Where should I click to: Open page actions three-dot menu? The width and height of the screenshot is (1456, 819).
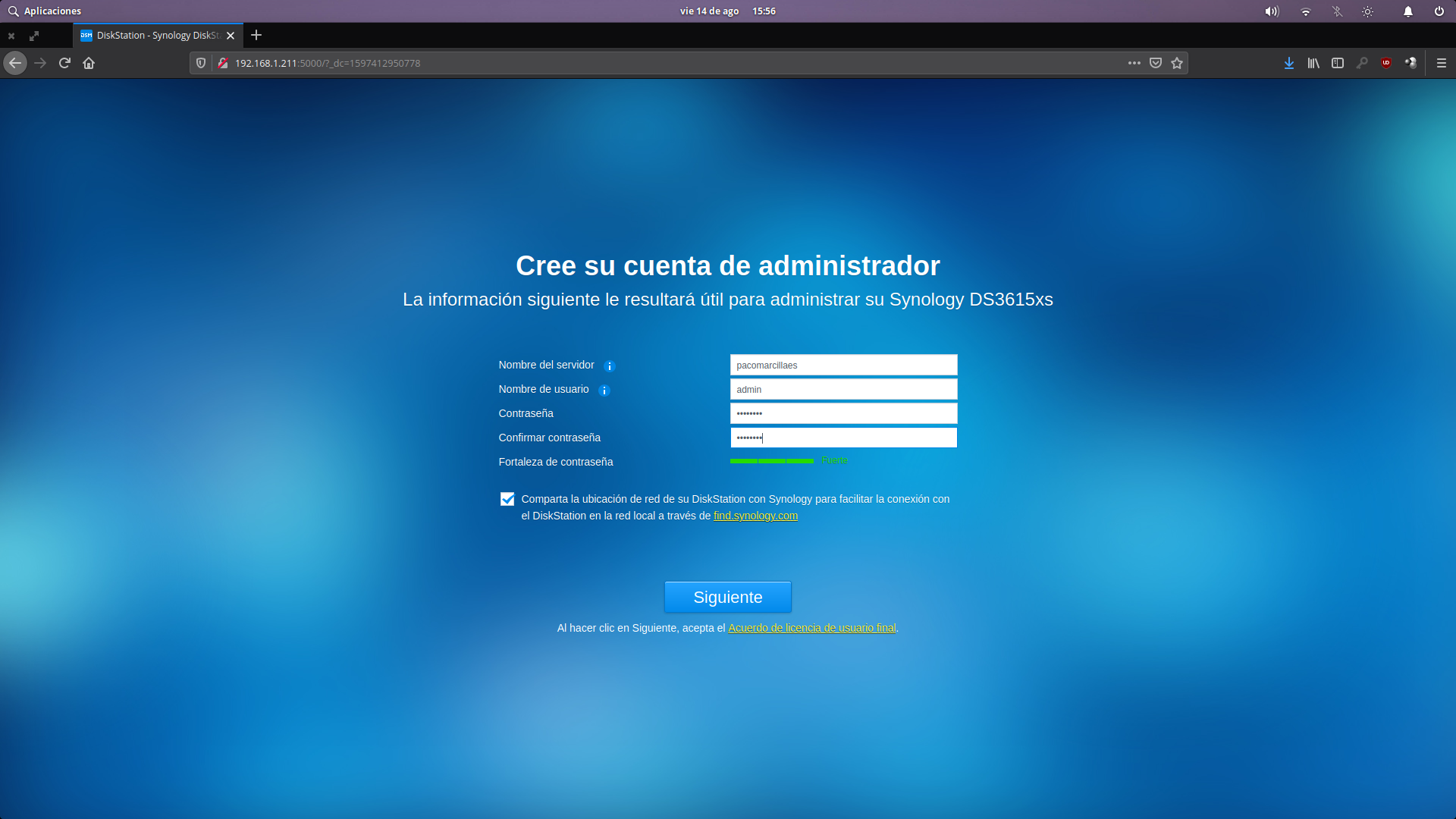(x=1134, y=63)
